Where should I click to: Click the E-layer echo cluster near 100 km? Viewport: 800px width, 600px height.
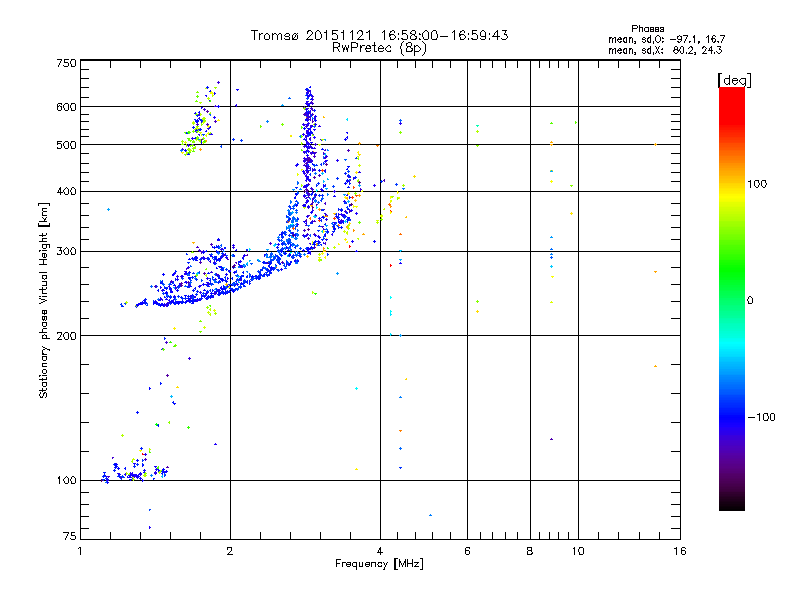tap(134, 469)
